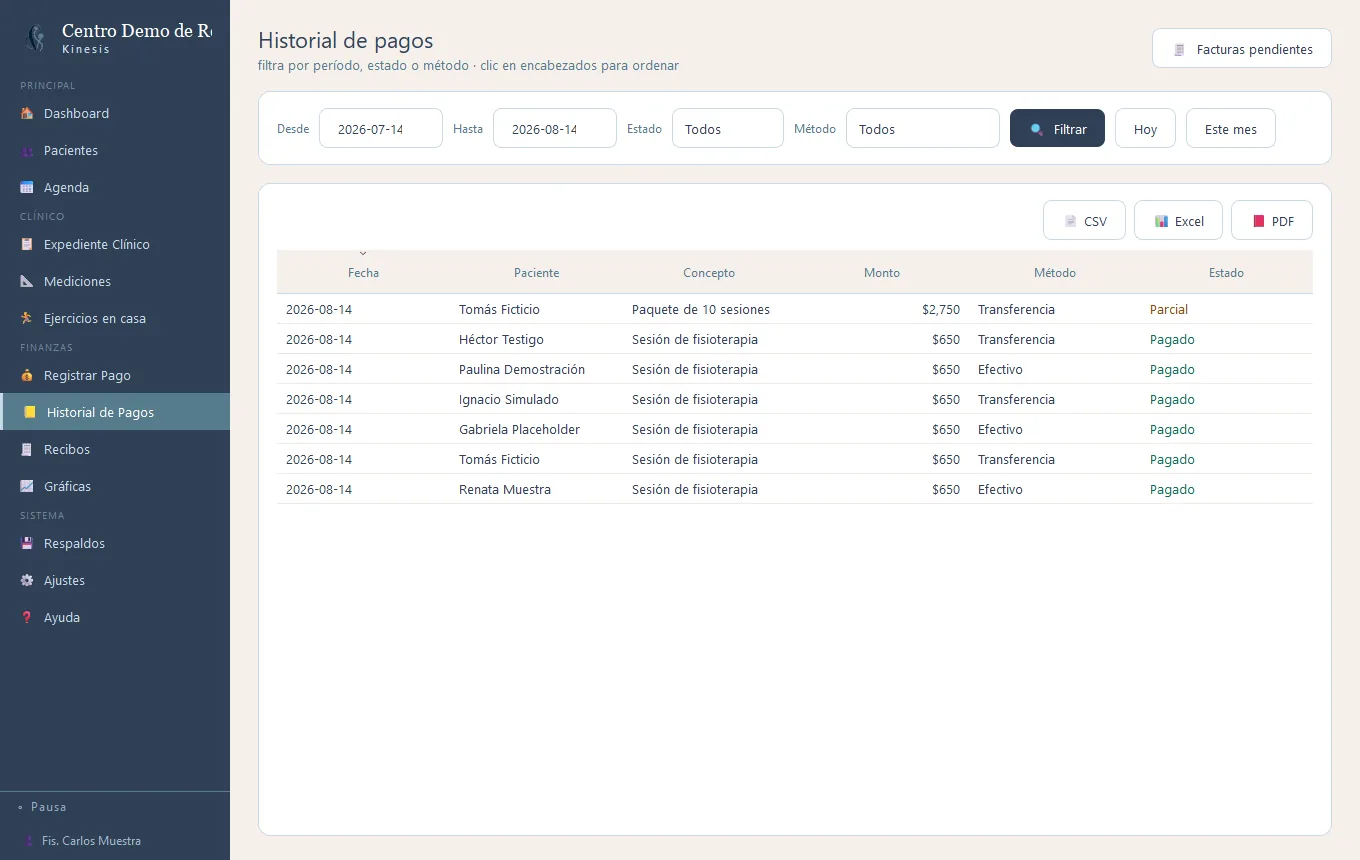The height and width of the screenshot is (860, 1360).
Task: Click the Centro Demo de Re title
Action: (x=137, y=31)
